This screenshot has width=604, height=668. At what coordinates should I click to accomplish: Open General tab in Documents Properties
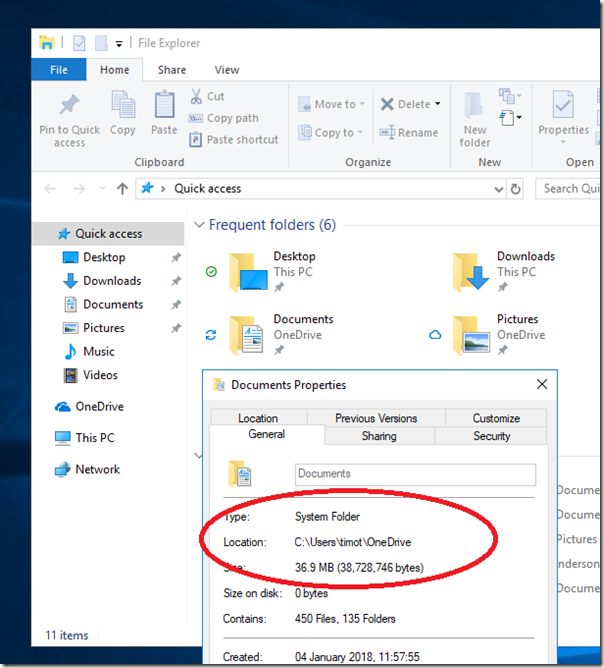(267, 434)
